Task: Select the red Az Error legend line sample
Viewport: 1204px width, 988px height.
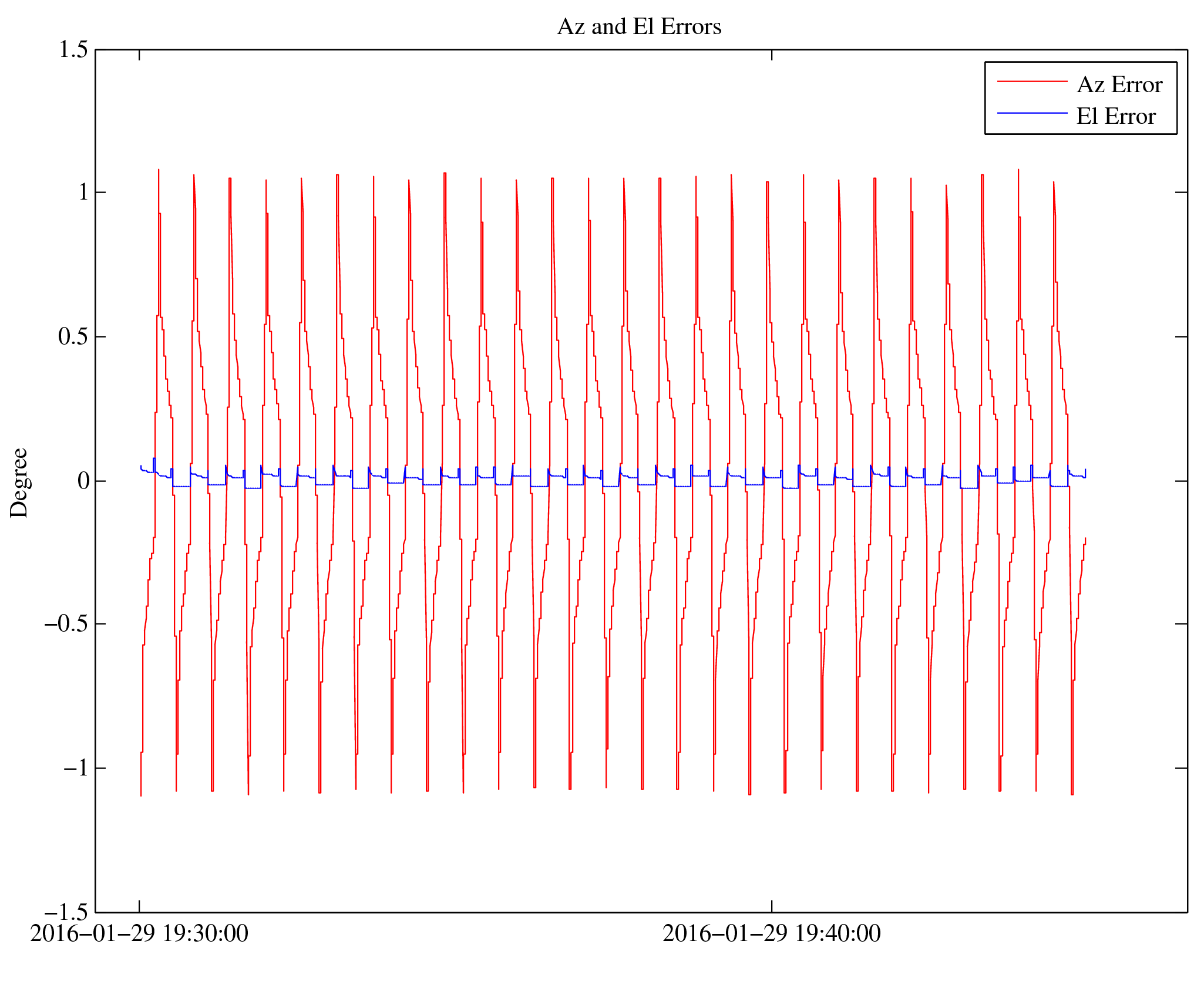Action: [1031, 82]
